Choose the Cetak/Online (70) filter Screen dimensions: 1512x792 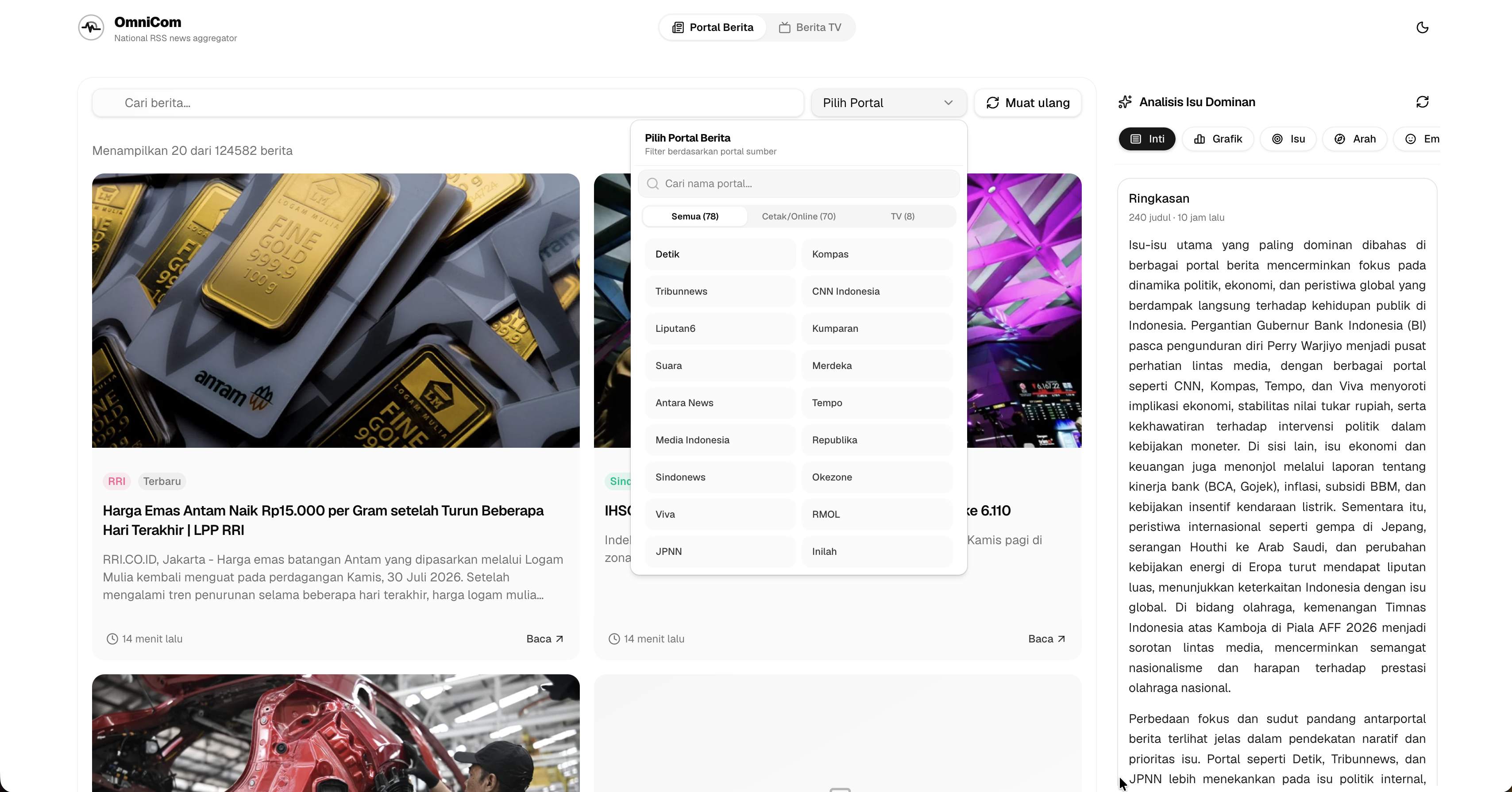[798, 216]
